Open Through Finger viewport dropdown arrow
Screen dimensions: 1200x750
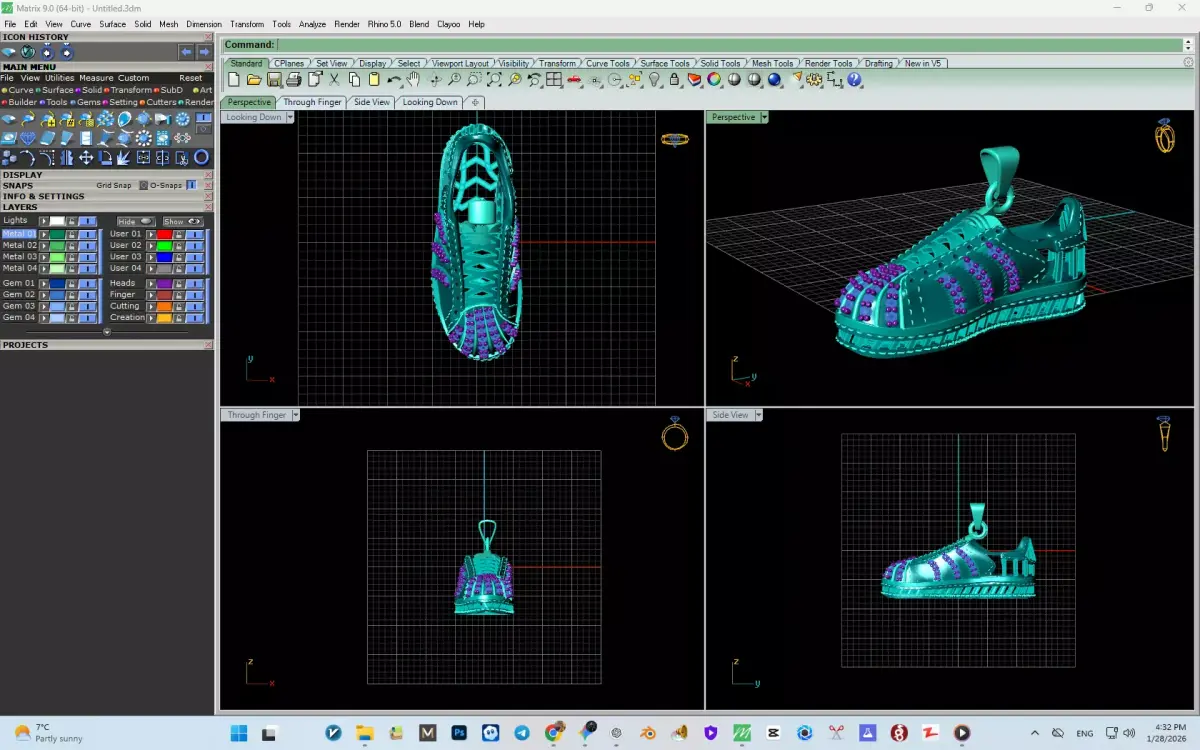tap(296, 415)
